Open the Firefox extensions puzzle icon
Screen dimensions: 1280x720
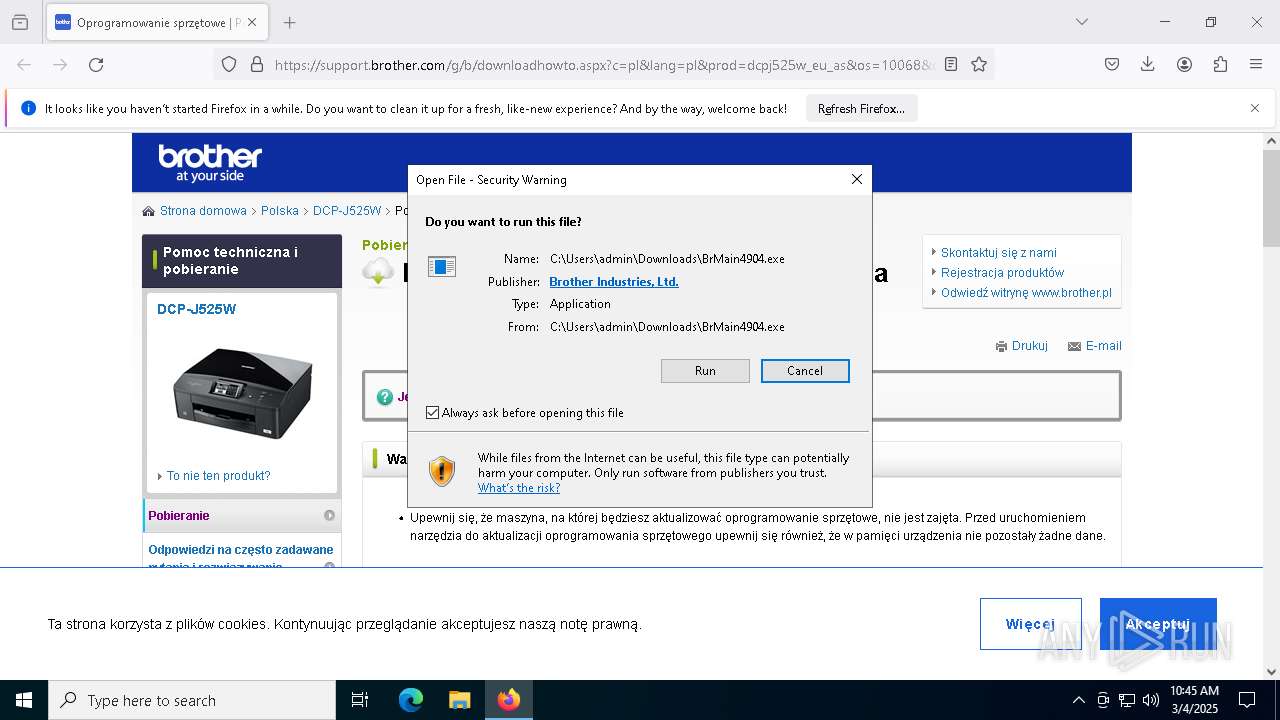1220,64
